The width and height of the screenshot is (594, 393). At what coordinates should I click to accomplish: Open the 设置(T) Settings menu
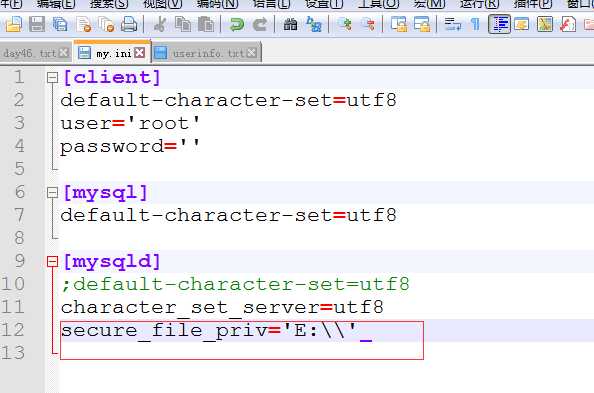point(324,4)
